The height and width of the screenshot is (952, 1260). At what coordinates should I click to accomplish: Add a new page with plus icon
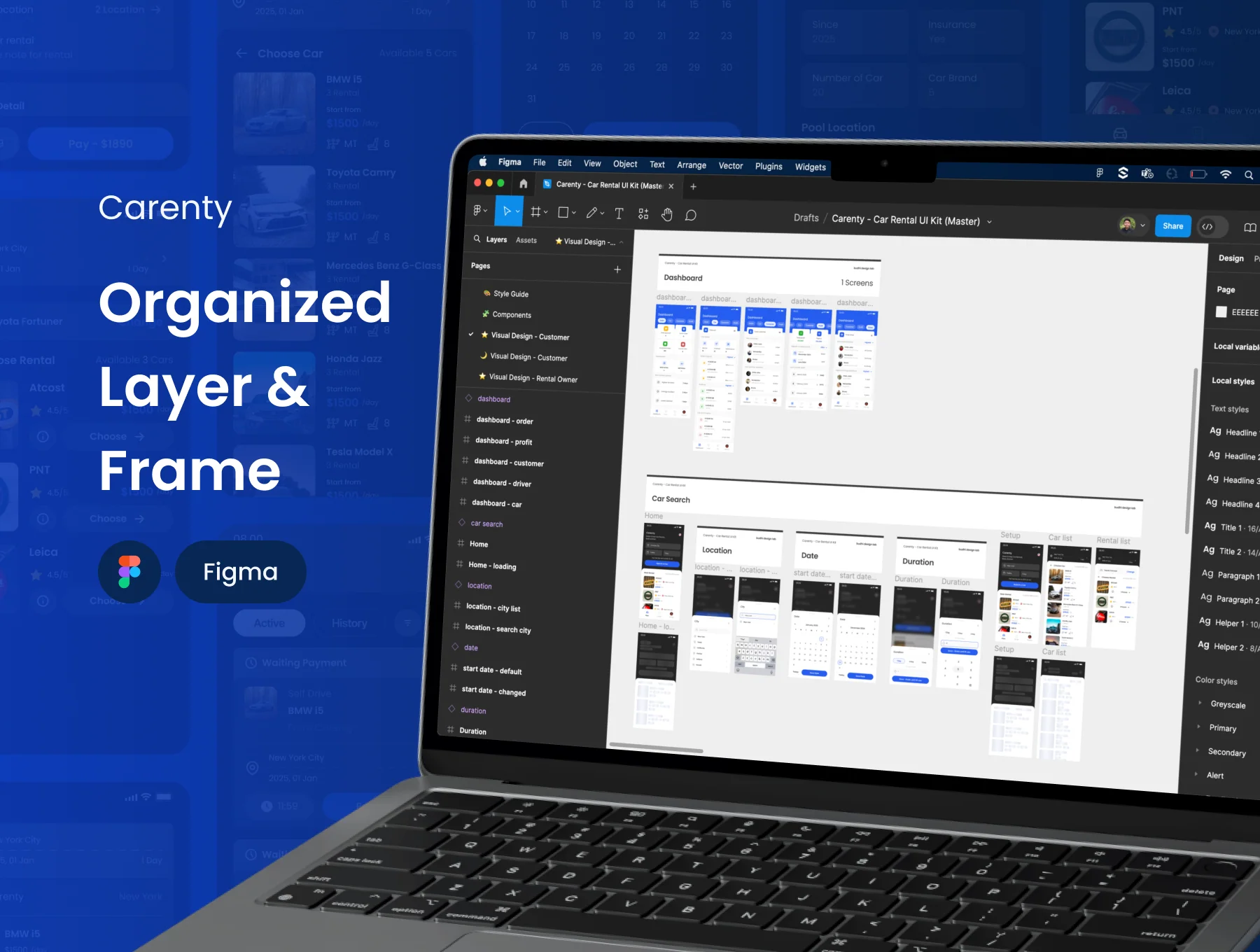coord(617,269)
